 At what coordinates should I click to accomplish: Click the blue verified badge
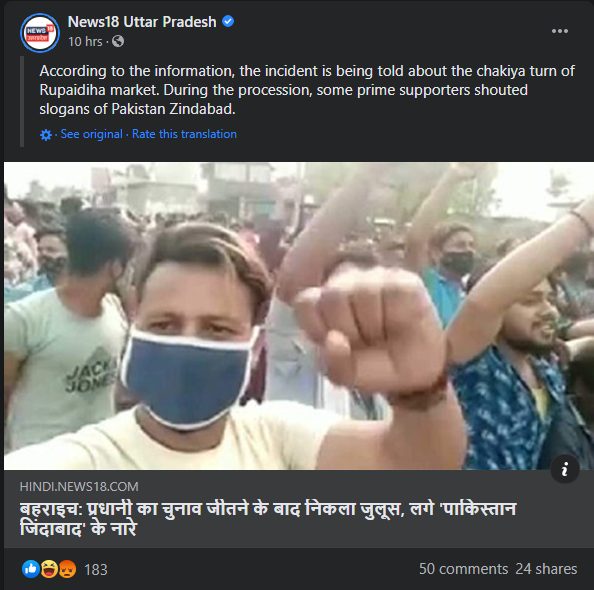(x=228, y=21)
